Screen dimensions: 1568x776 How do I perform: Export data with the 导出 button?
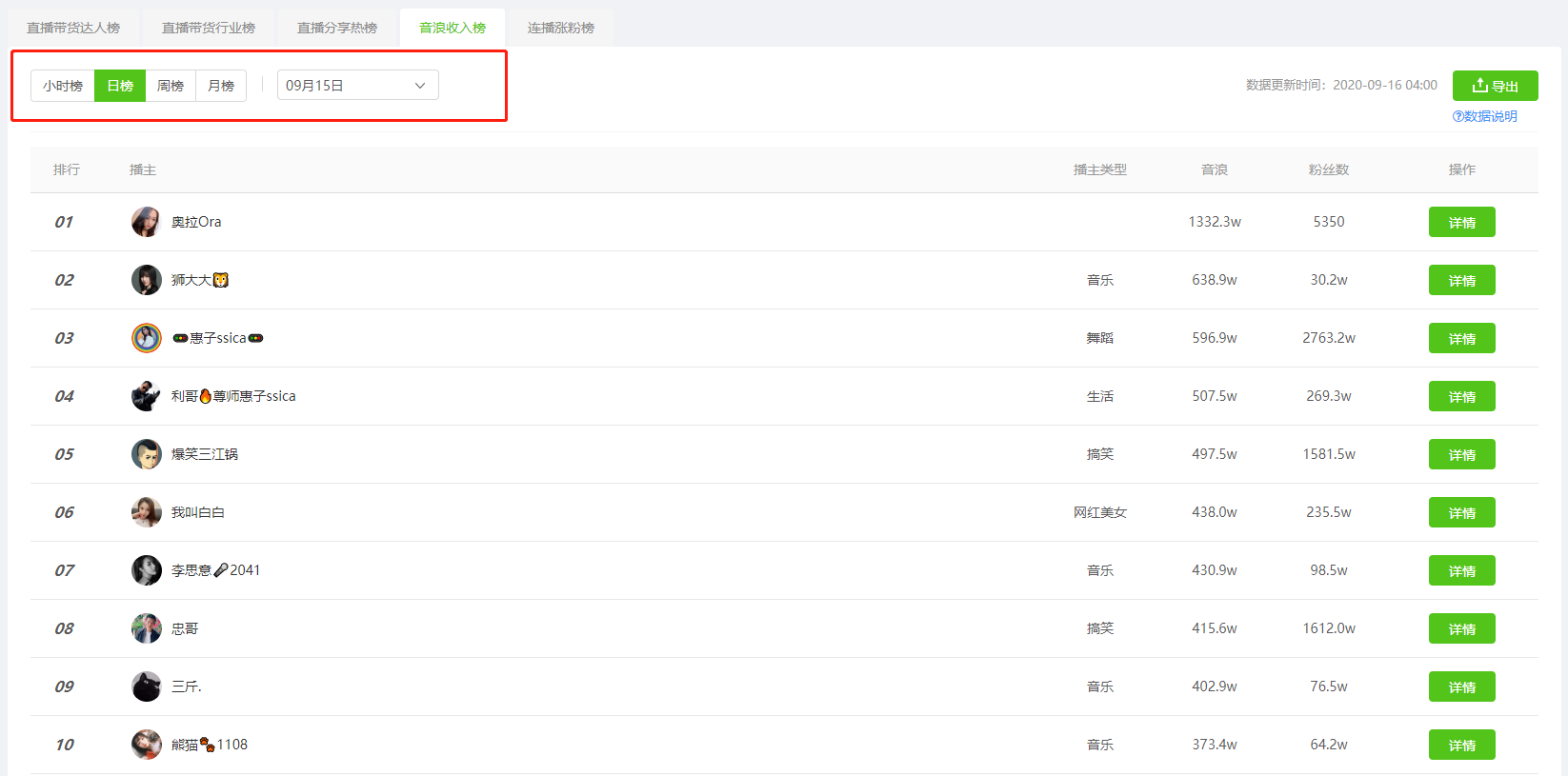click(x=1495, y=86)
